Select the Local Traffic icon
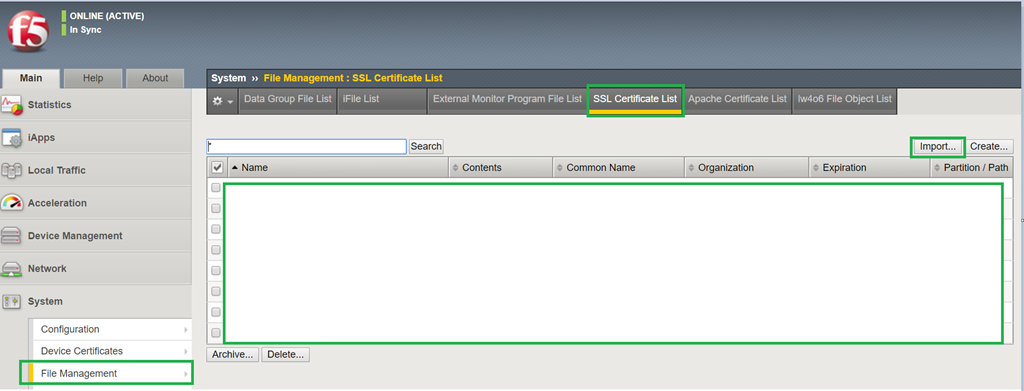Screen dimensions: 1024x391 [12, 170]
